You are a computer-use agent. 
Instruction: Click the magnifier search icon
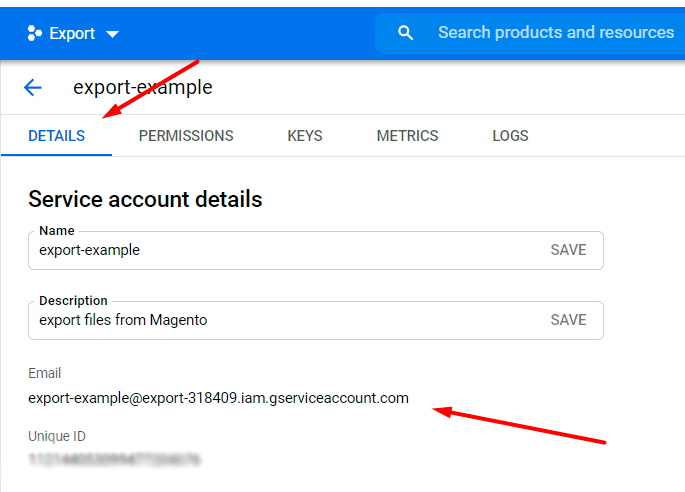click(x=405, y=33)
